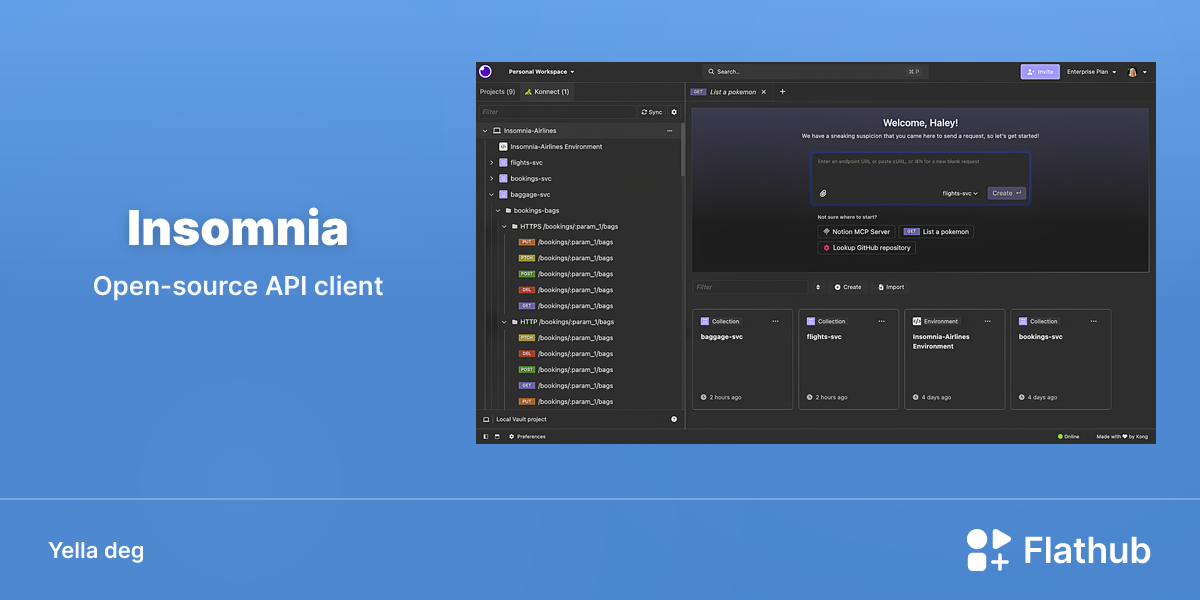The image size is (1200, 600).
Task: Expand the bookings-svc tree item
Action: click(x=491, y=178)
